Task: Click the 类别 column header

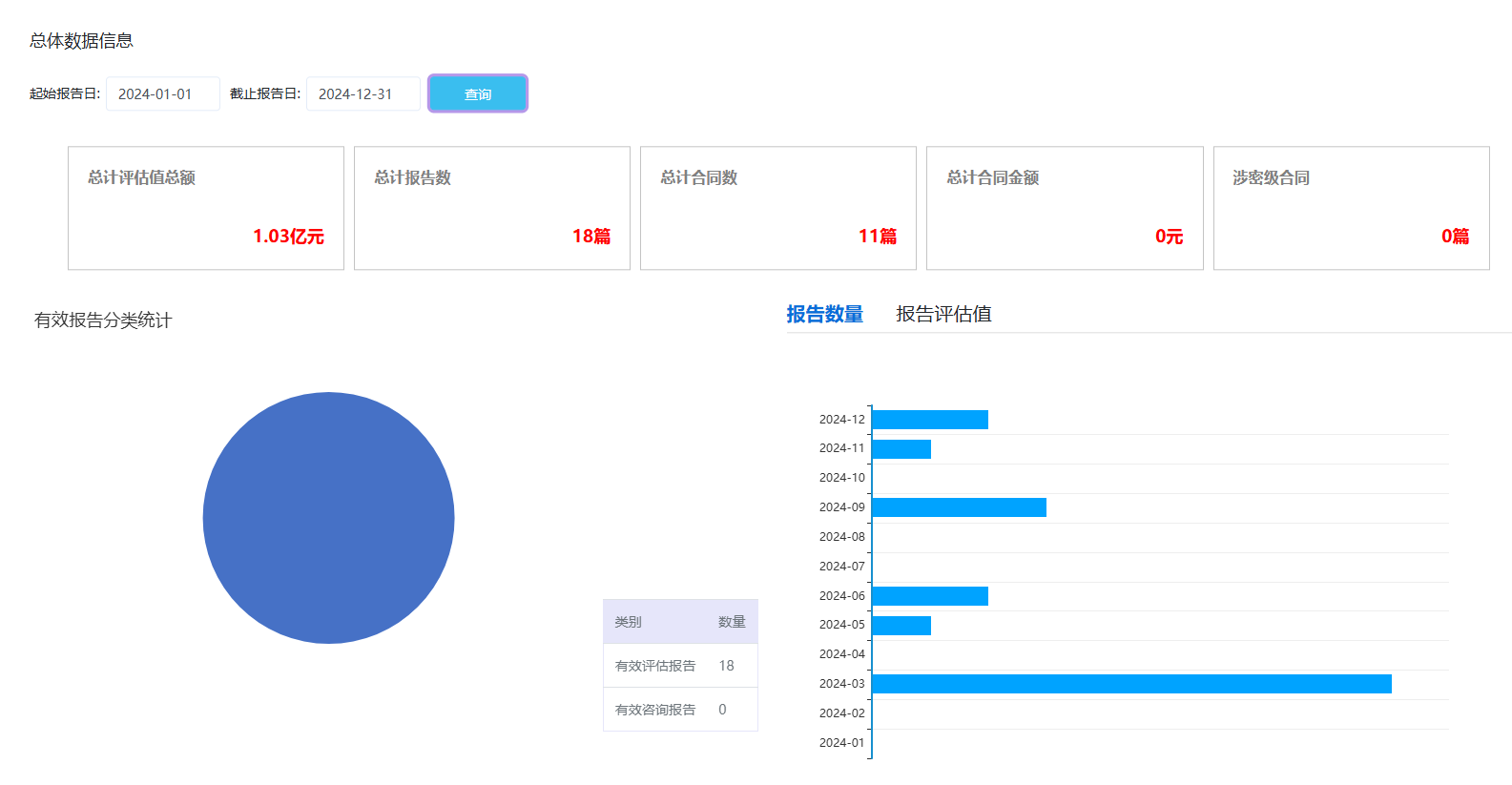Action: (x=628, y=622)
